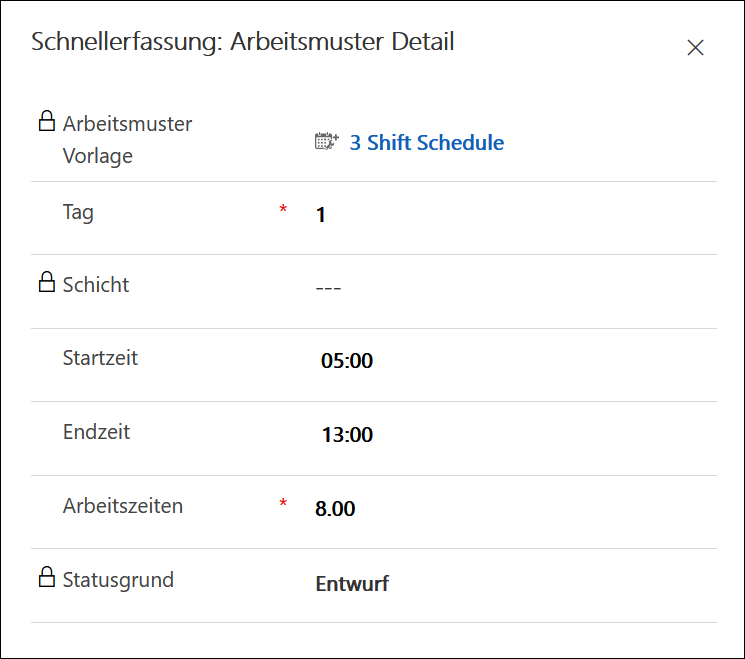745x659 pixels.
Task: Click the dialog title Schnellerfassung: Arbeitsmuster Detail
Action: pos(243,42)
